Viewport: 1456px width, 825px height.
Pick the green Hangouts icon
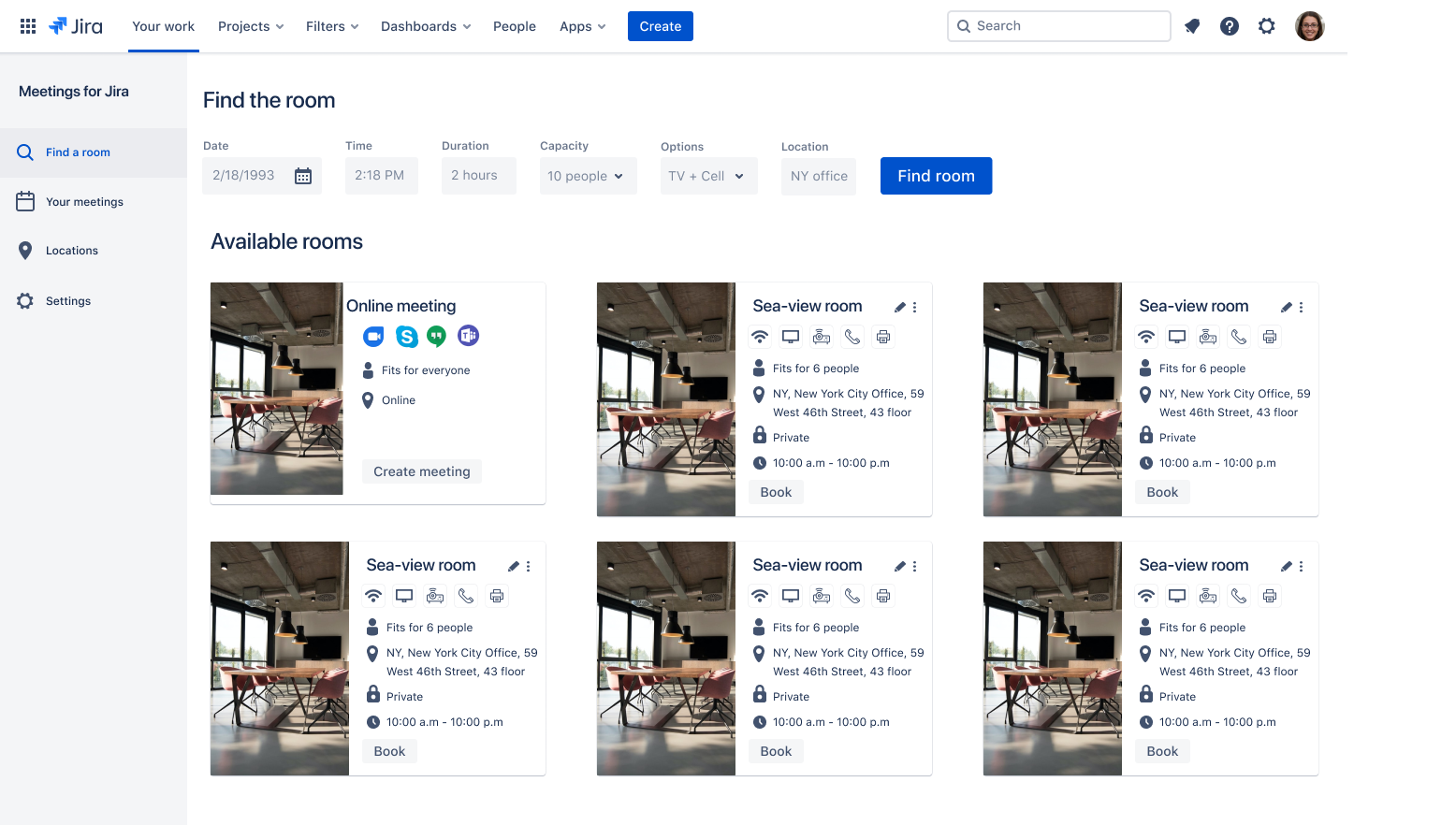pyautogui.click(x=437, y=336)
